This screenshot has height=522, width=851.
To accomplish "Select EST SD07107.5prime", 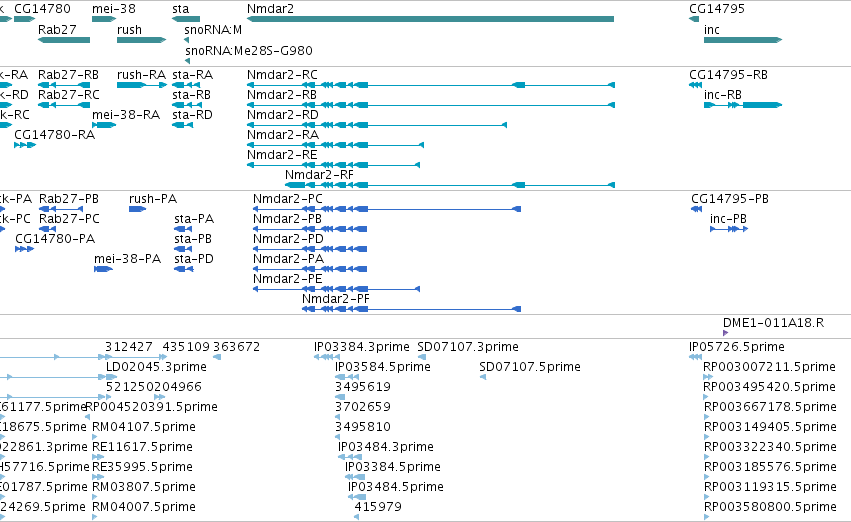I will [482, 377].
